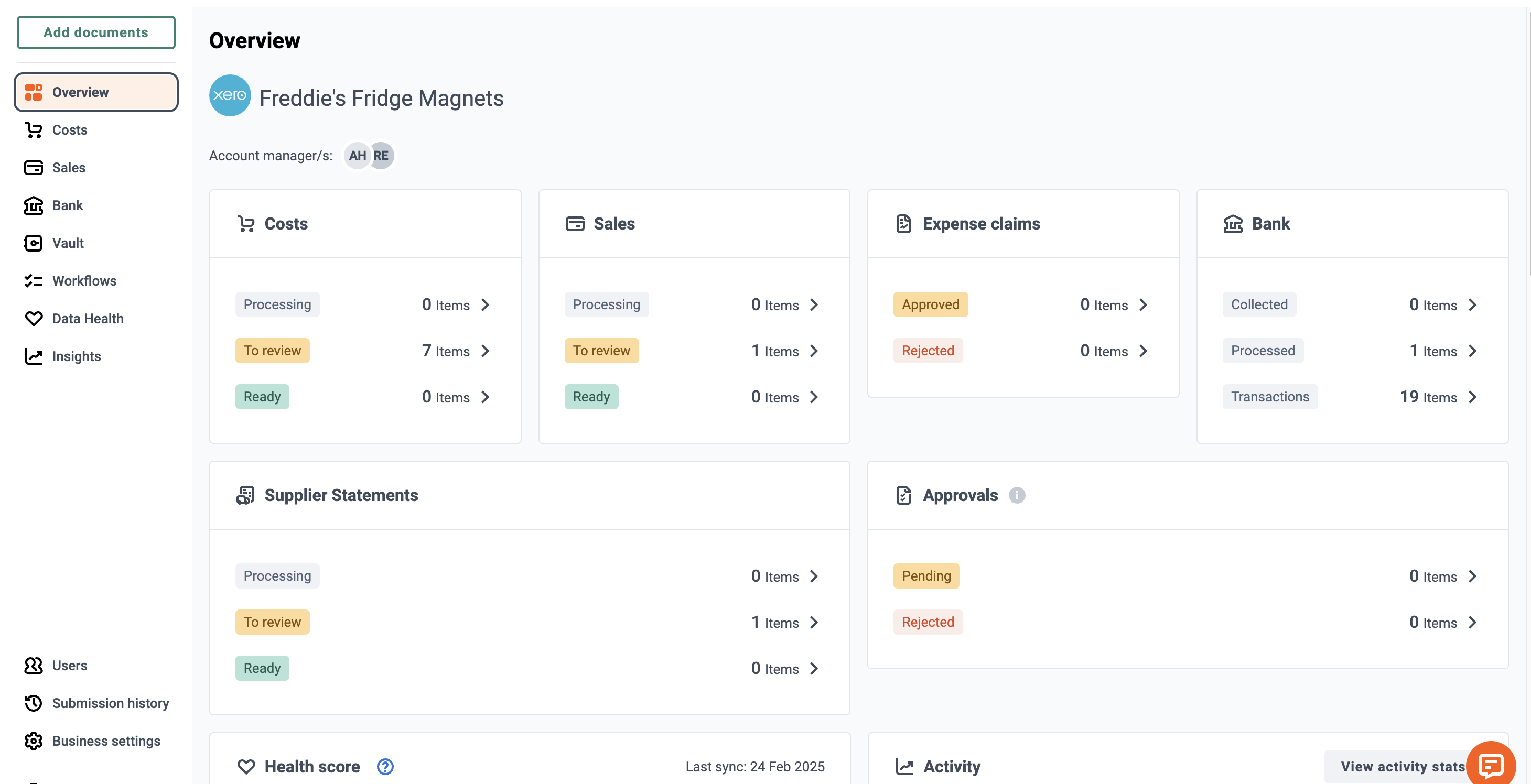Click the Approvals Pending badge
Viewport: 1531px width, 784px height.
(926, 576)
